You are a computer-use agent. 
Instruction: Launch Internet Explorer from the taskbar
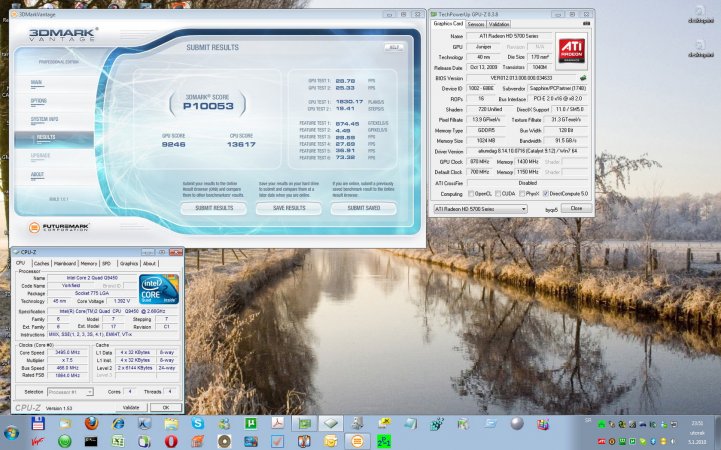pos(118,423)
